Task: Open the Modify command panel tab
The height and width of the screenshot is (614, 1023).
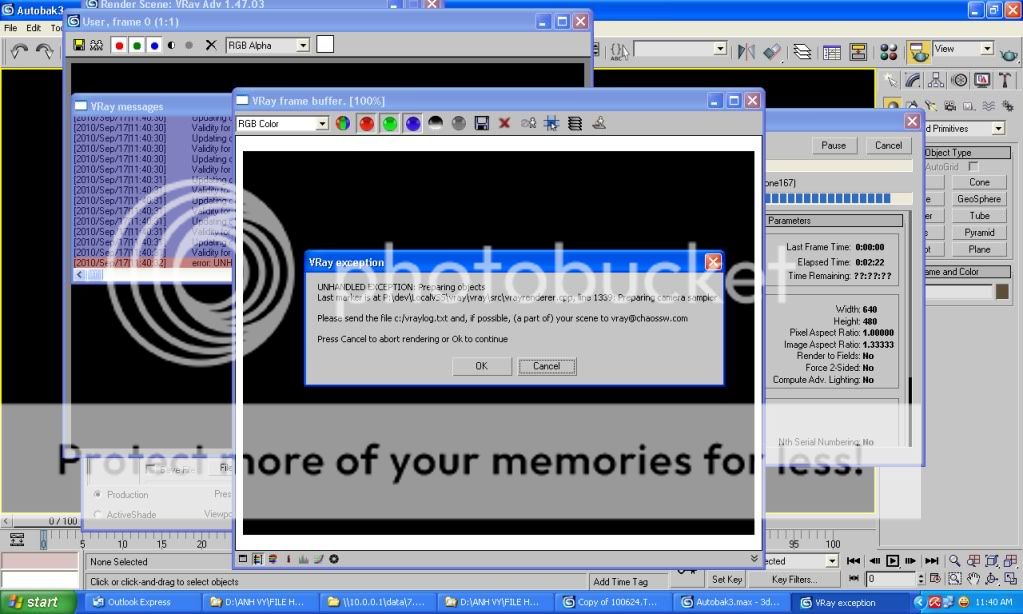Action: point(913,80)
